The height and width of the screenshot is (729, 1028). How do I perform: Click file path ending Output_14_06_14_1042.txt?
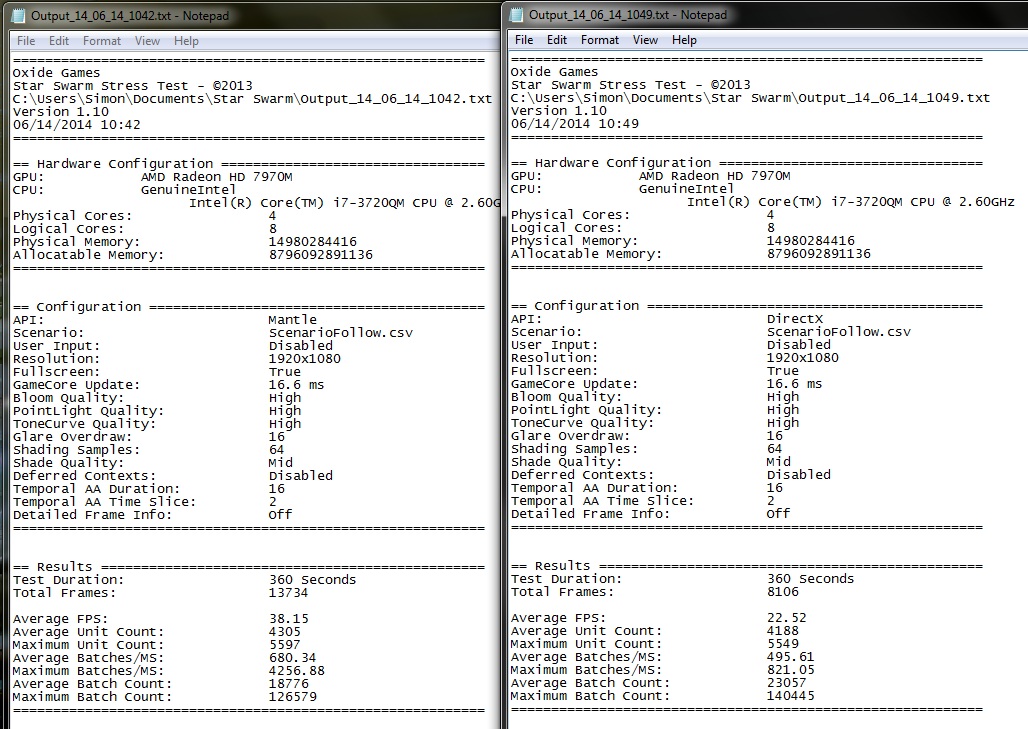point(252,99)
